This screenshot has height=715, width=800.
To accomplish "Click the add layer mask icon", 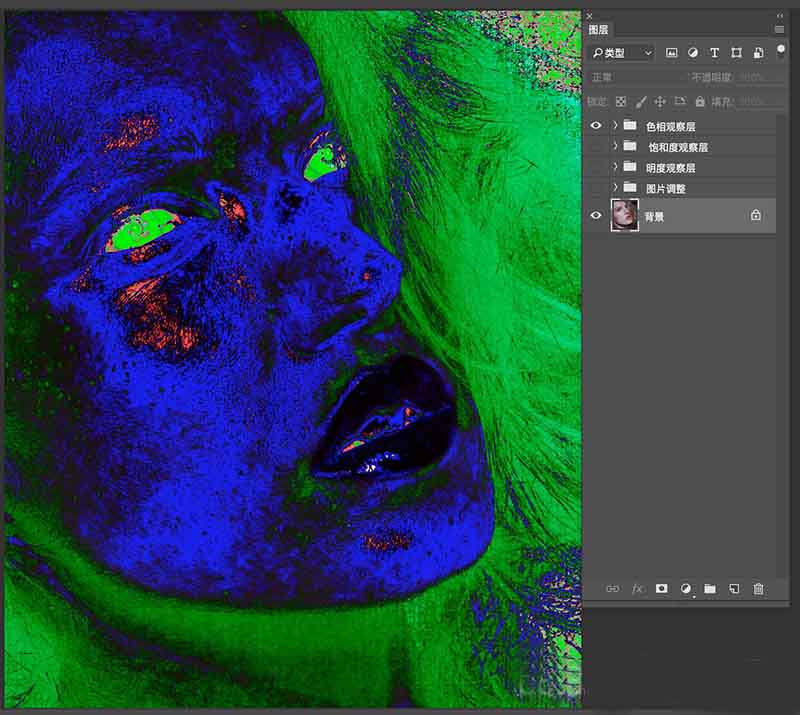I will (661, 589).
